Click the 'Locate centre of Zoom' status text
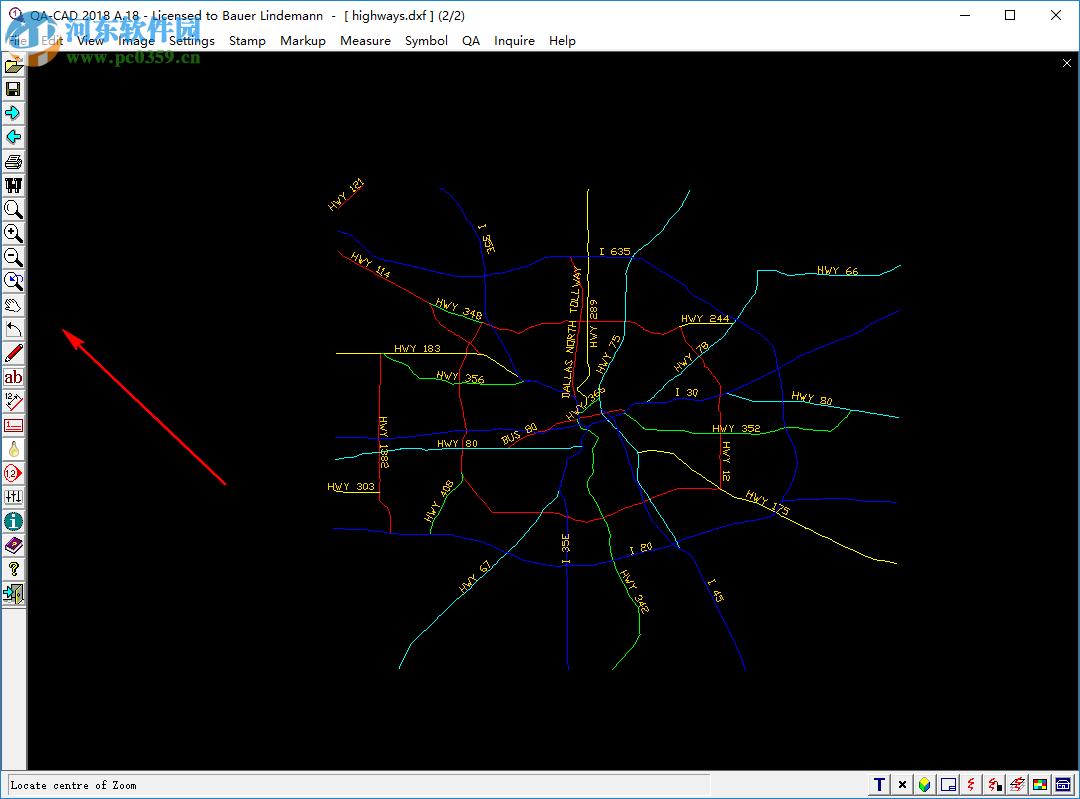 coord(73,785)
